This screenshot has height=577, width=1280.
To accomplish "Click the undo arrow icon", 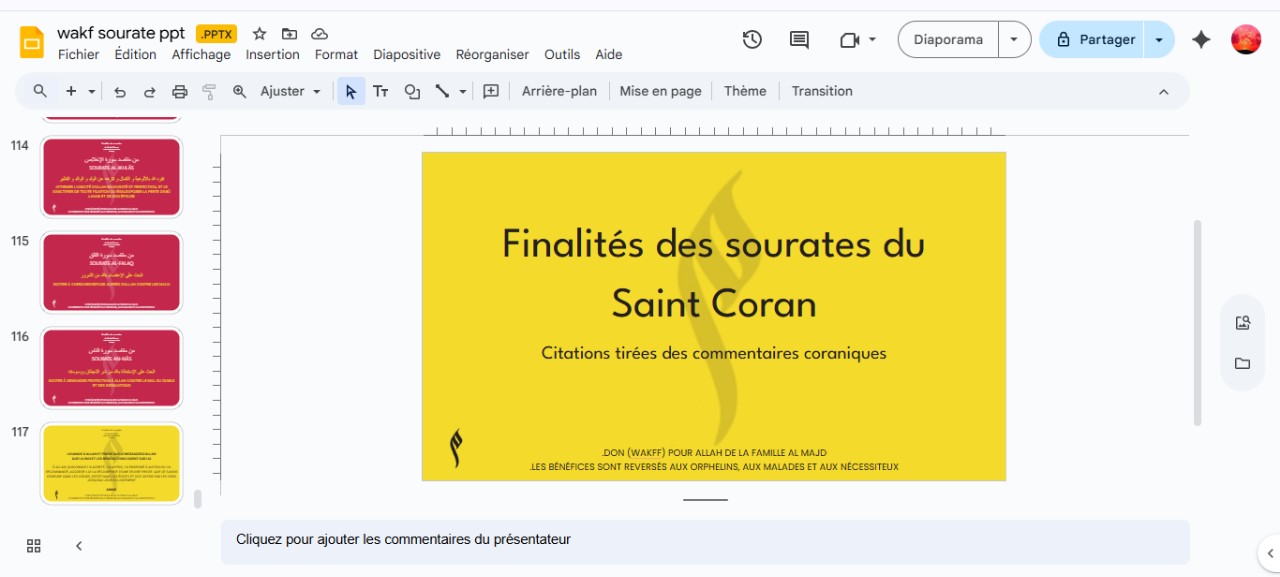I will pyautogui.click(x=120, y=91).
